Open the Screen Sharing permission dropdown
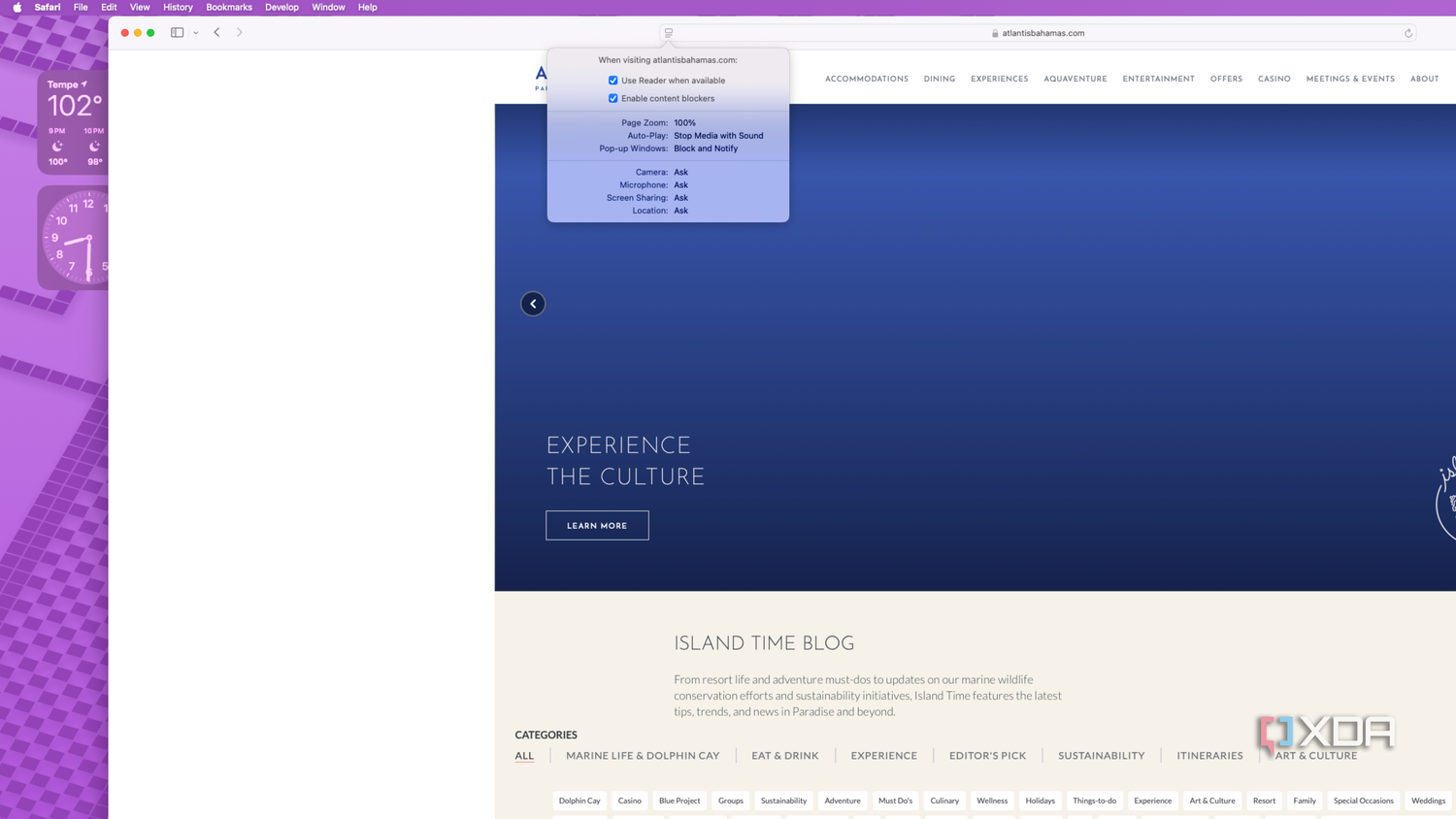Image resolution: width=1456 pixels, height=819 pixels. 680,198
